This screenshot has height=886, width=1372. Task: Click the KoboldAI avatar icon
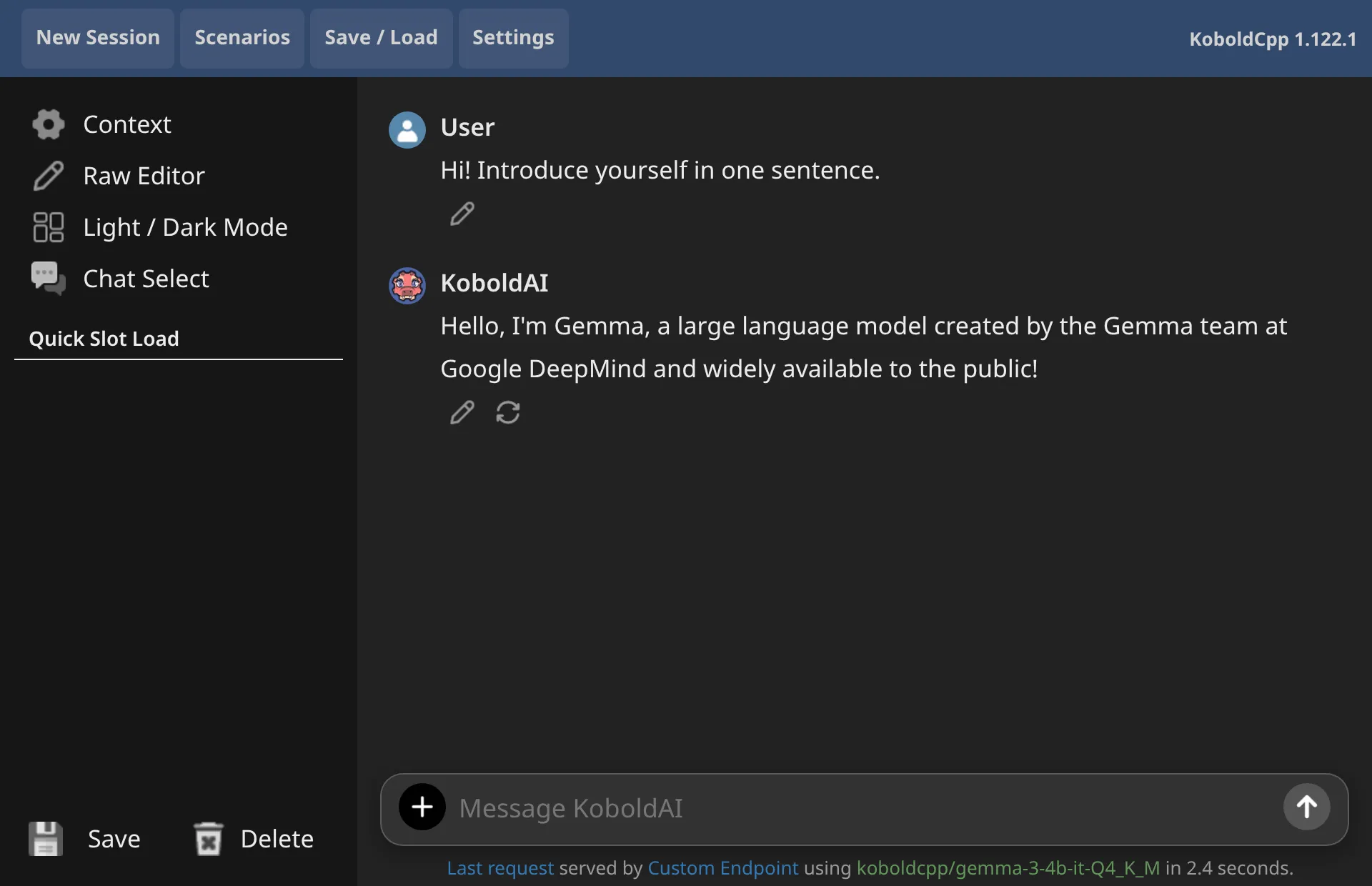[x=407, y=286]
